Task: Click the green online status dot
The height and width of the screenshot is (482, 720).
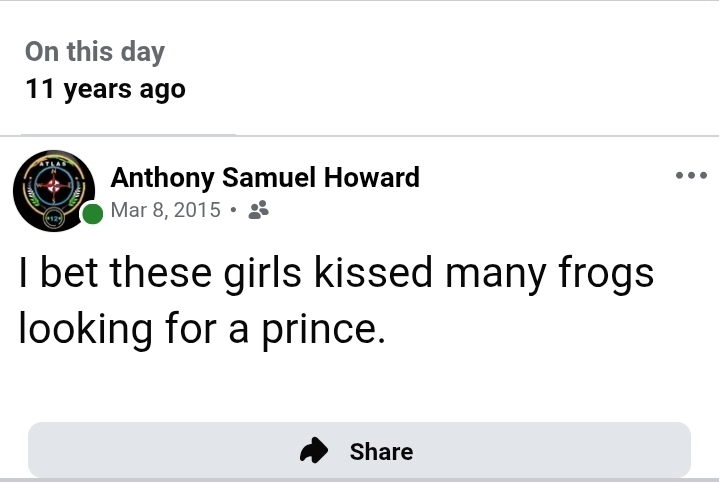Action: (92, 214)
